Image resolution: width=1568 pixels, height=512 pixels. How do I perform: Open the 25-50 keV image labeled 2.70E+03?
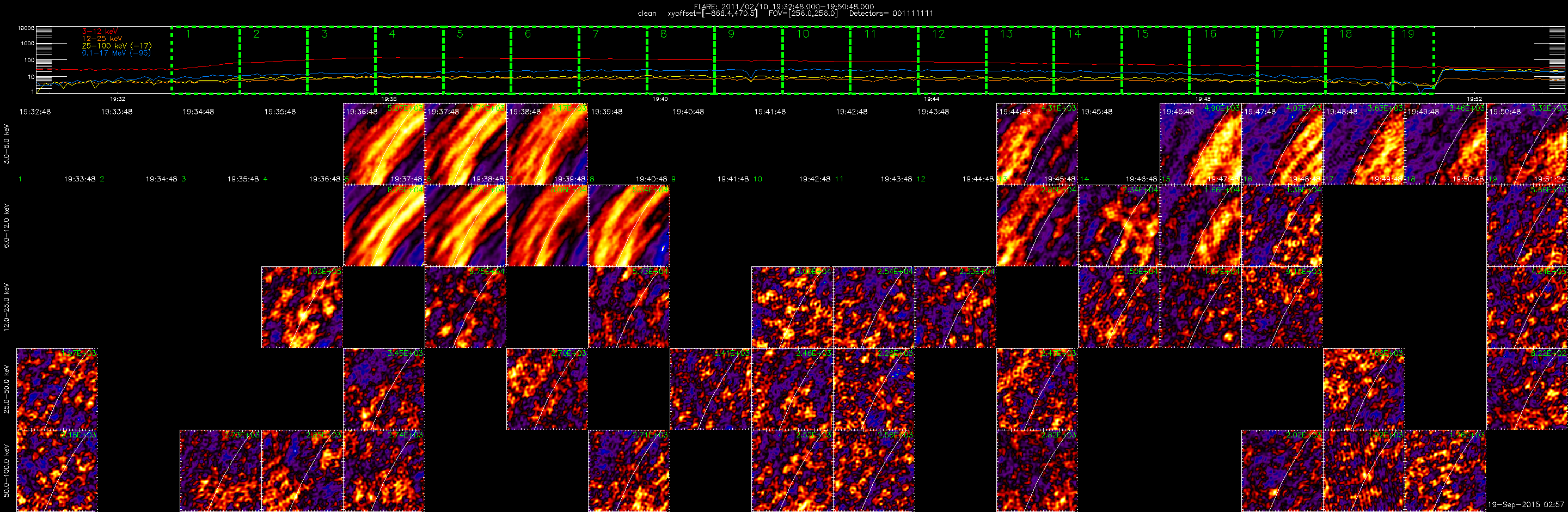(547, 389)
